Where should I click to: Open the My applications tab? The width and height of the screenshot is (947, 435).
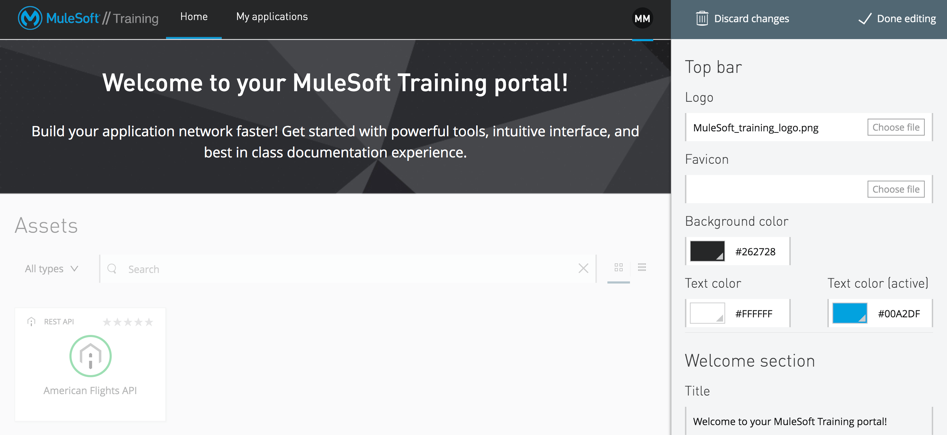(272, 17)
